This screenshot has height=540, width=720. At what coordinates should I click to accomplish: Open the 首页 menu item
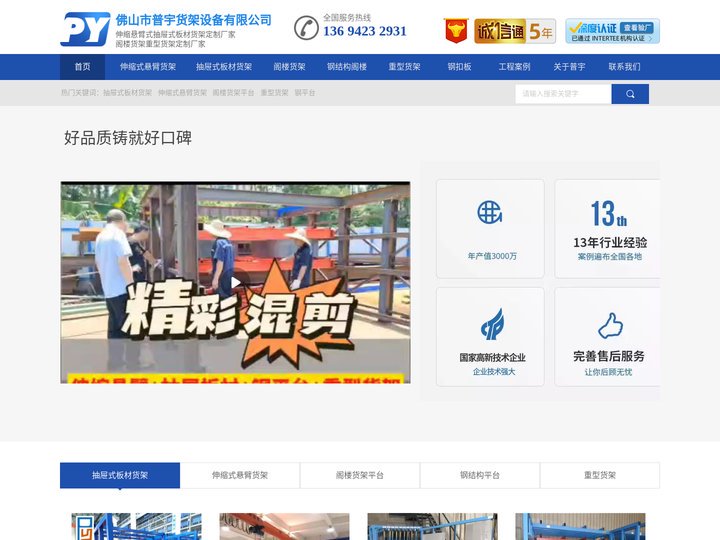coord(82,67)
